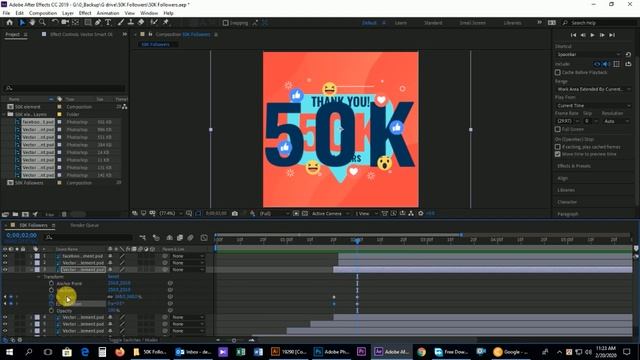The width and height of the screenshot is (640, 360).
Task: Click the Graph Editor icon in timeline
Action: pyautogui.click(x=204, y=238)
